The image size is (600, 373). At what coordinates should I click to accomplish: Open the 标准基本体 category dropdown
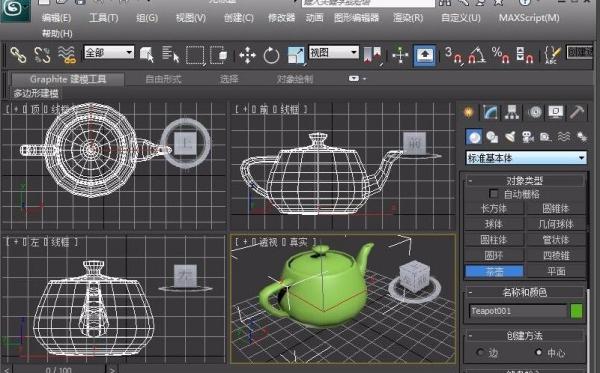point(526,158)
